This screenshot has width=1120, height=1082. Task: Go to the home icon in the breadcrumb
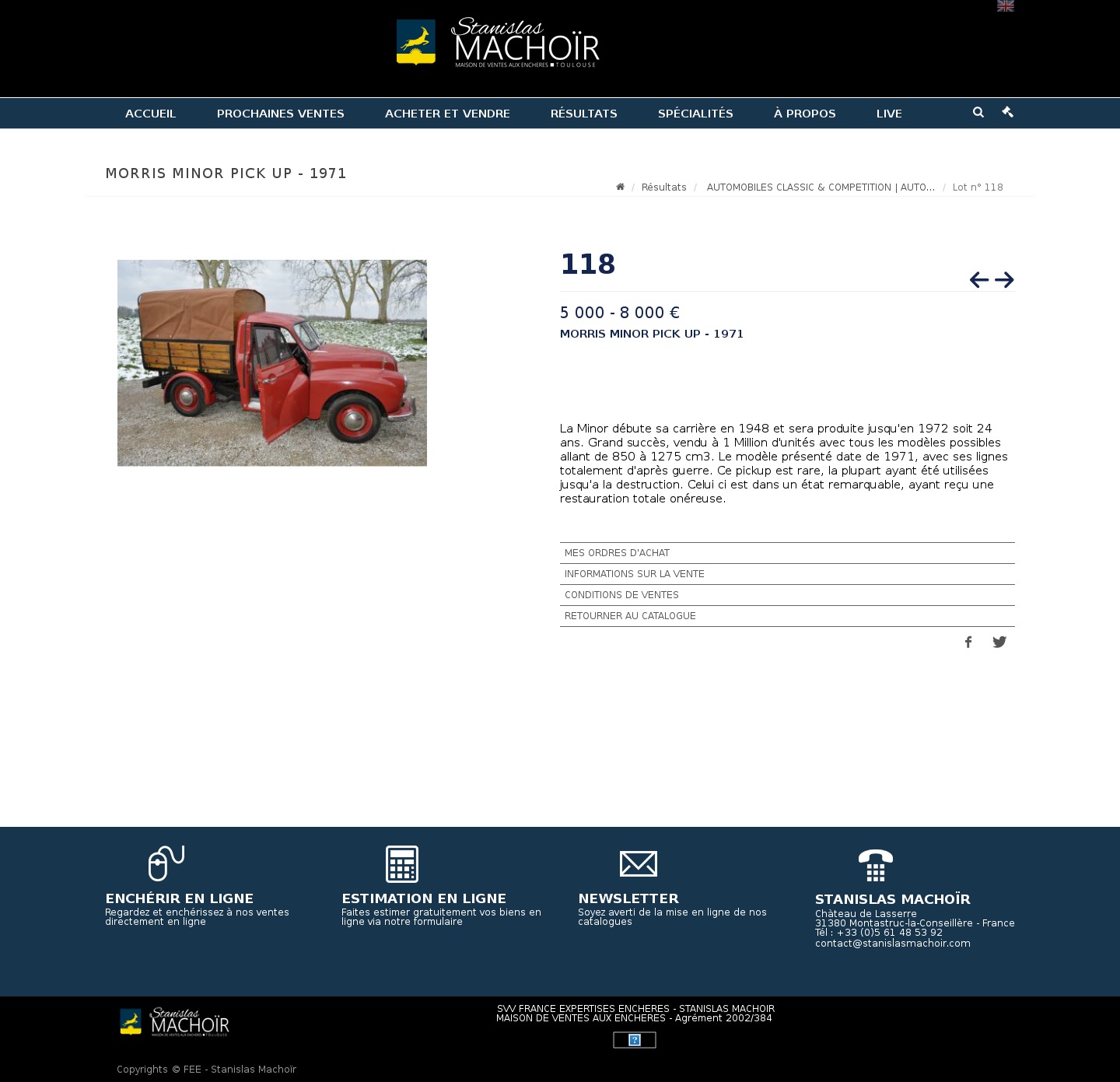(x=620, y=187)
